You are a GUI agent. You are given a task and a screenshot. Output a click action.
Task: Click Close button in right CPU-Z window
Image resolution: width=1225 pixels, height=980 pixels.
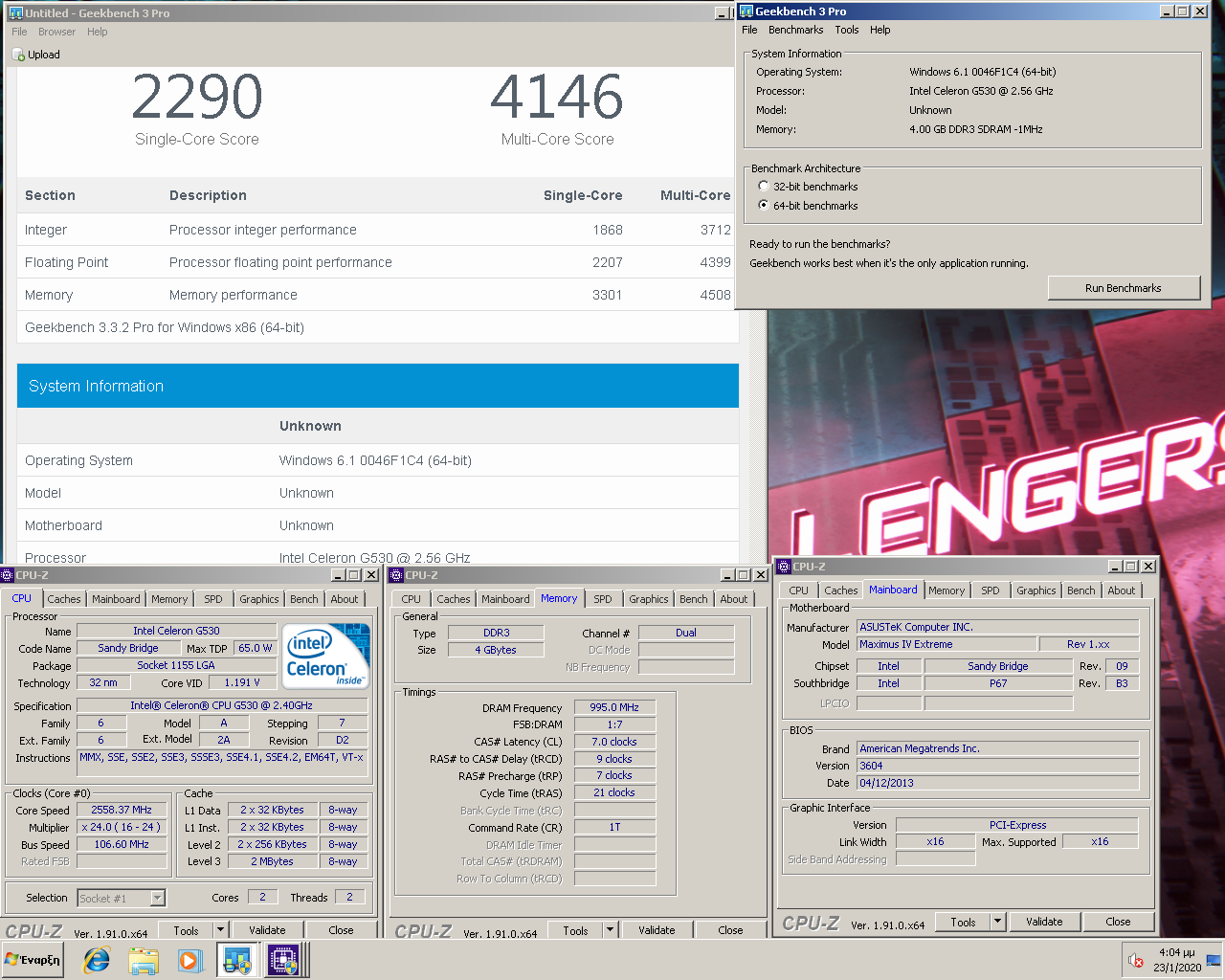tap(1118, 922)
